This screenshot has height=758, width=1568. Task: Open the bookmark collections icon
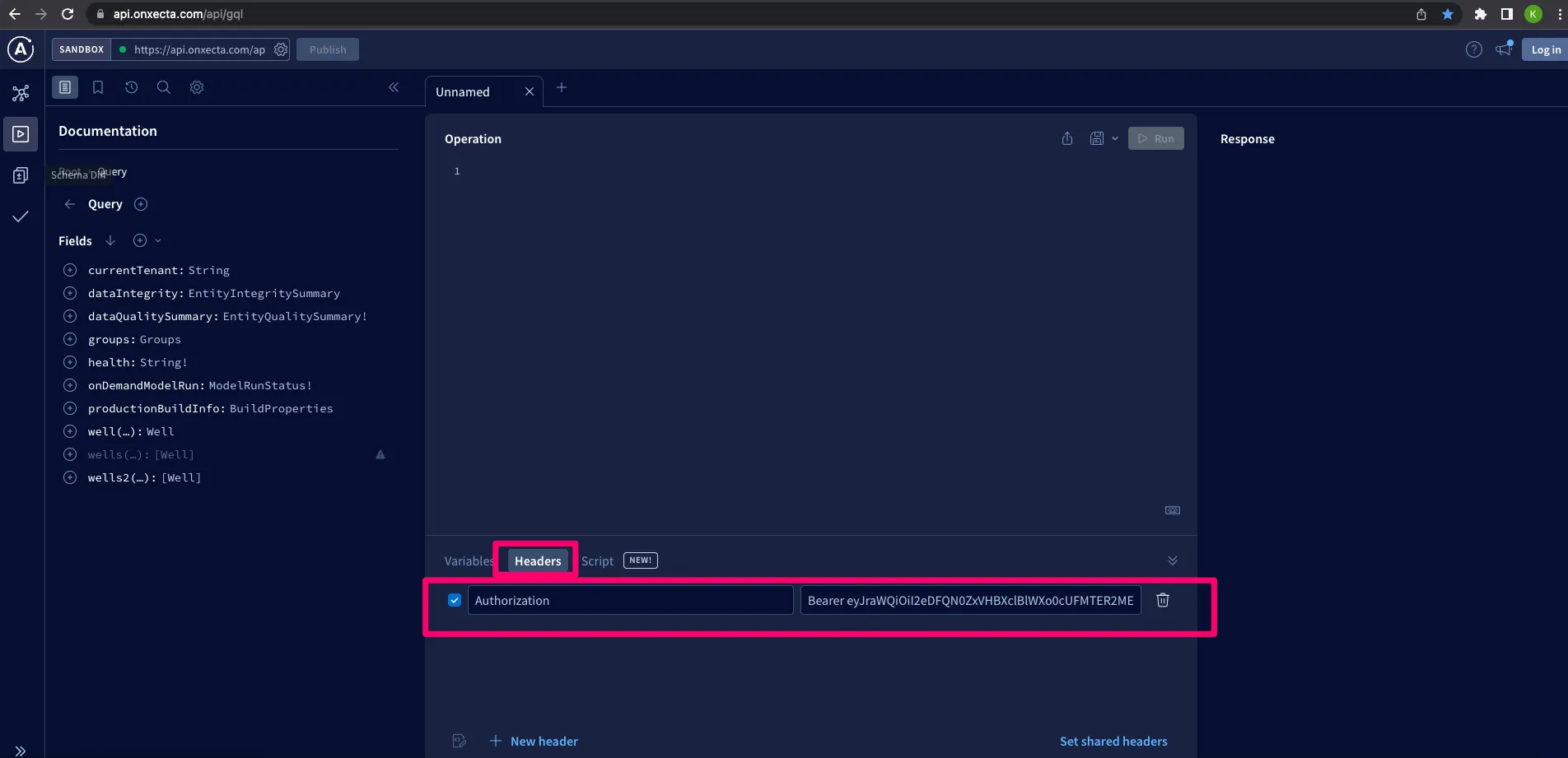coord(98,87)
